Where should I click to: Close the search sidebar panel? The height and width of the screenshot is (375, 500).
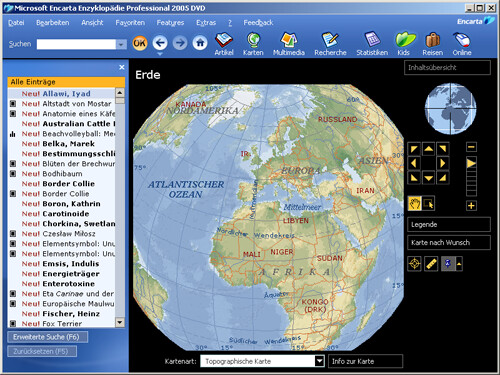(x=122, y=67)
